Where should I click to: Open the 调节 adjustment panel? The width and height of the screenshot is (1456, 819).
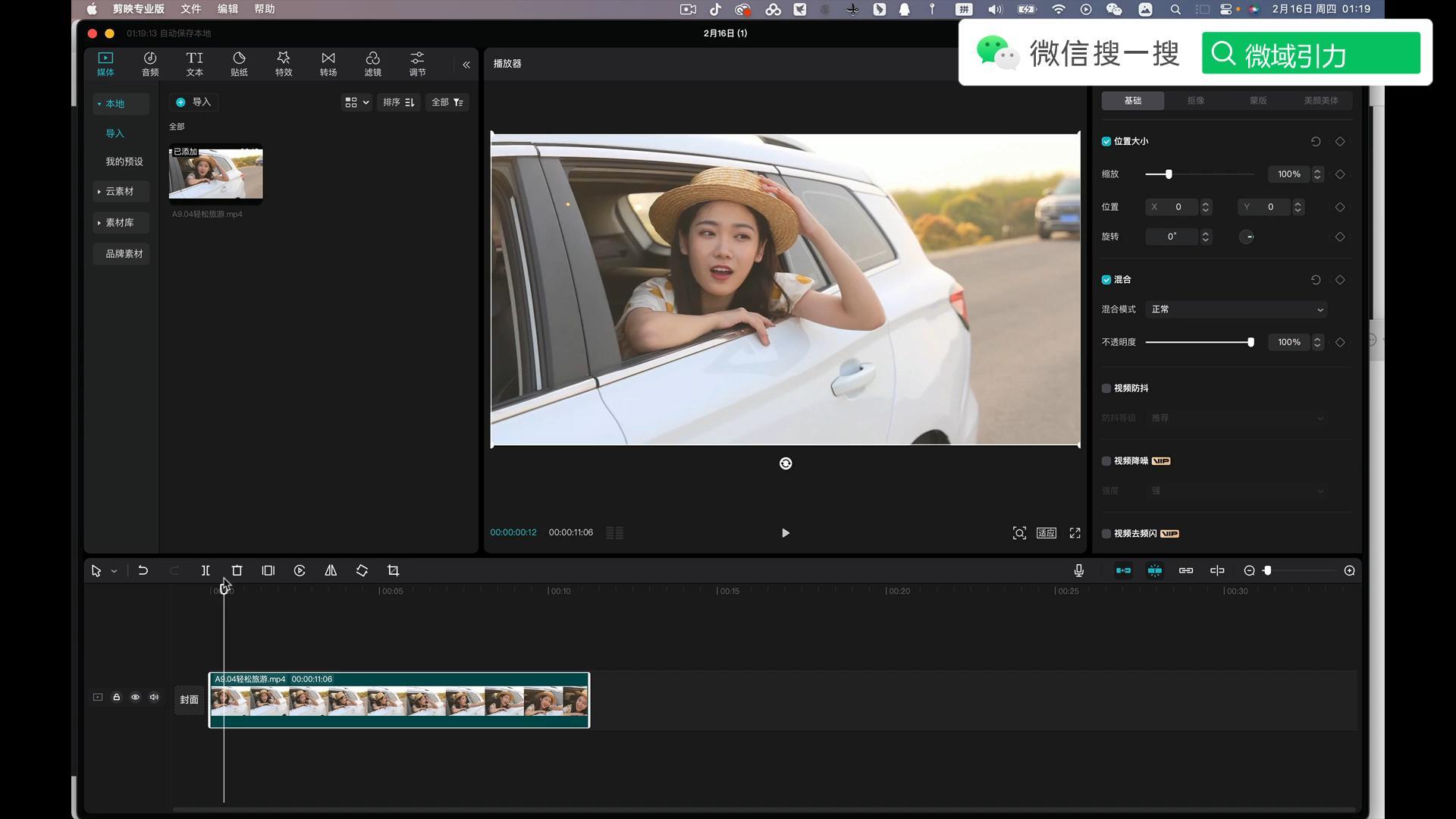click(417, 64)
